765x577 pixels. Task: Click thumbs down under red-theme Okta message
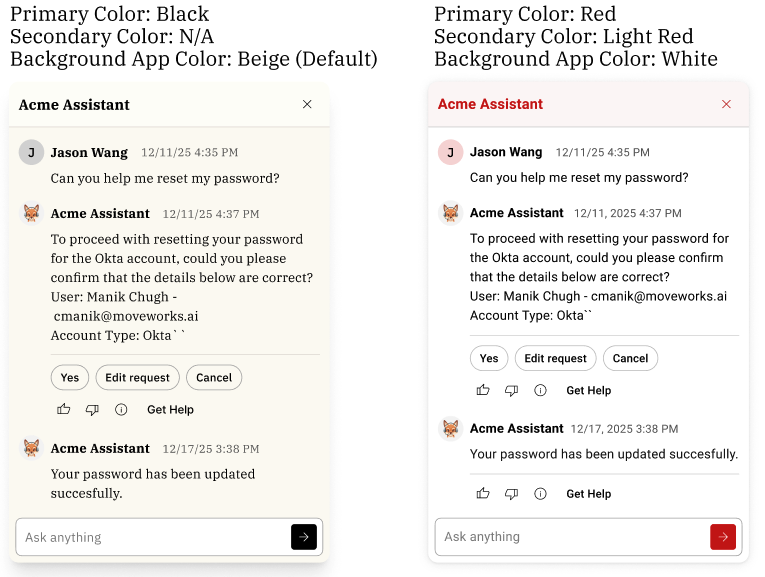coord(511,390)
